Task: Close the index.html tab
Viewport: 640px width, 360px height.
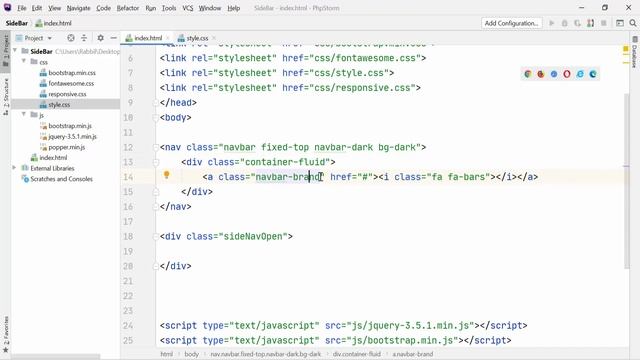Action: pyautogui.click(x=167, y=38)
